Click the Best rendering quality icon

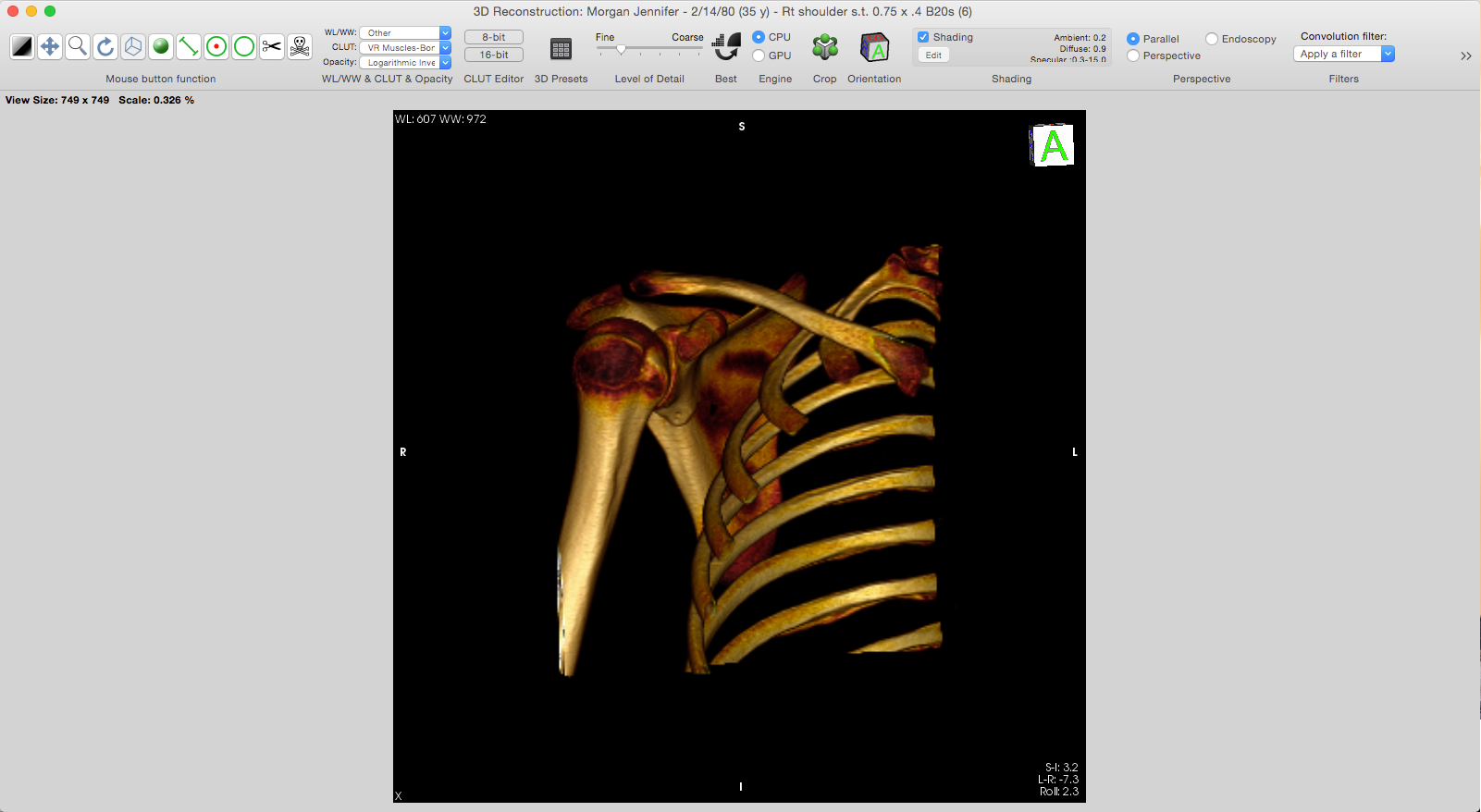tap(726, 47)
